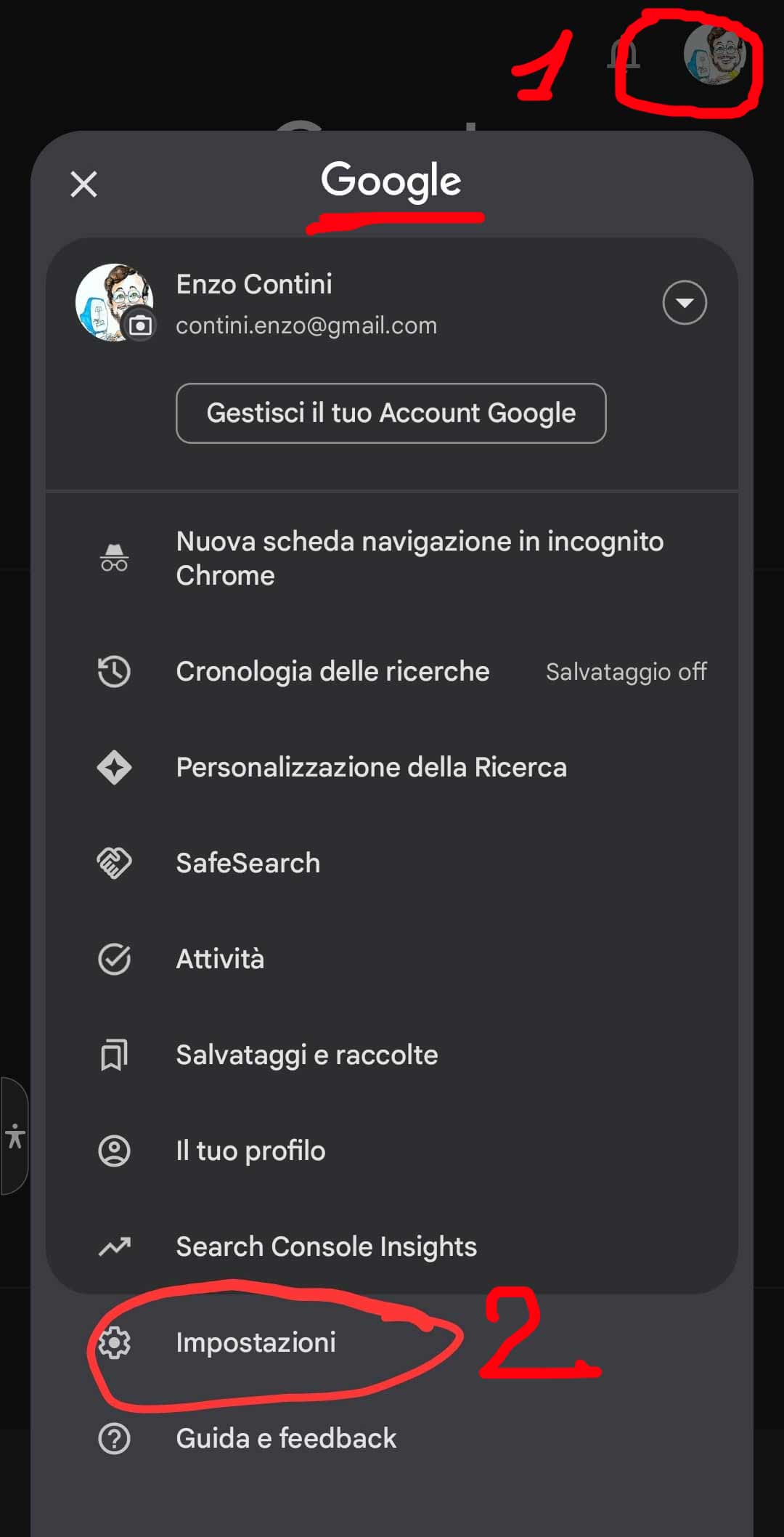Open Guida e feedback
Viewport: 784px width, 1537px height.
click(x=286, y=1438)
